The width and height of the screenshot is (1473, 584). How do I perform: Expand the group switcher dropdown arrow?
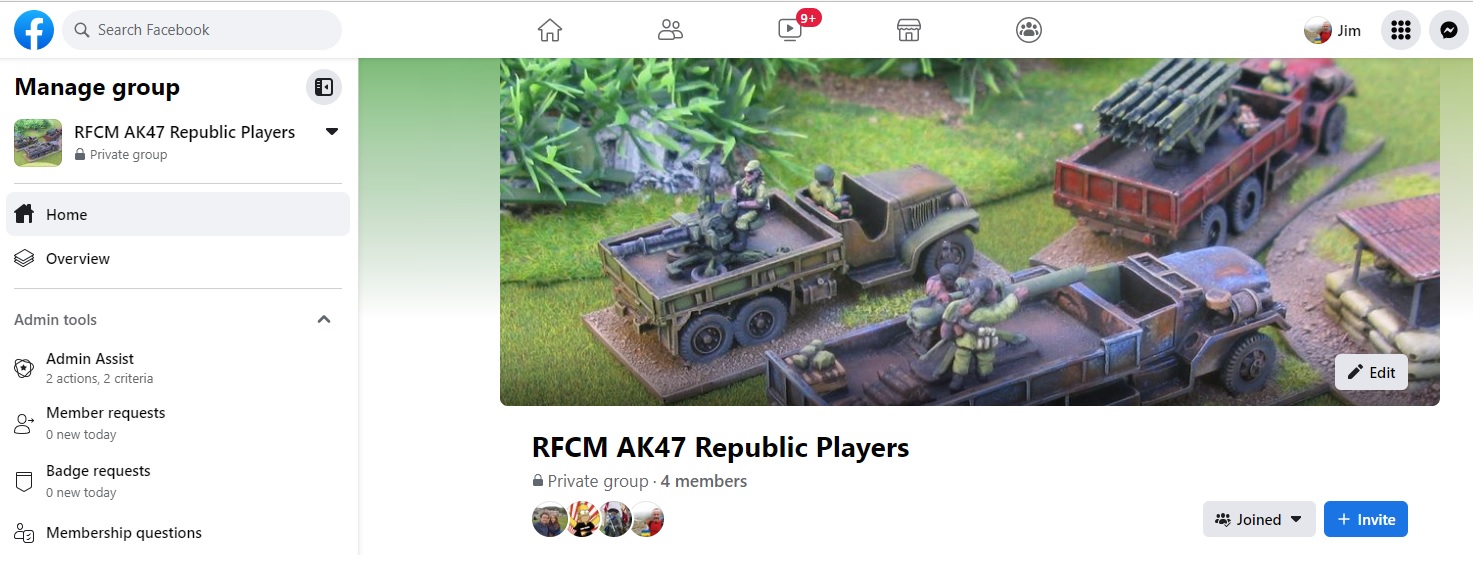coord(332,132)
